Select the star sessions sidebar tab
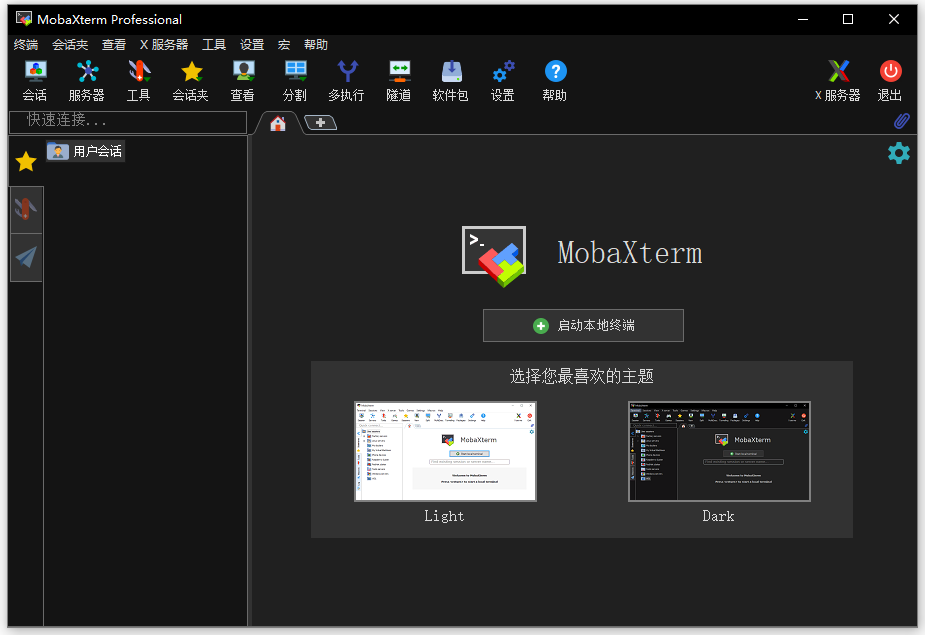Viewport: 925px width, 635px height. pyautogui.click(x=26, y=161)
